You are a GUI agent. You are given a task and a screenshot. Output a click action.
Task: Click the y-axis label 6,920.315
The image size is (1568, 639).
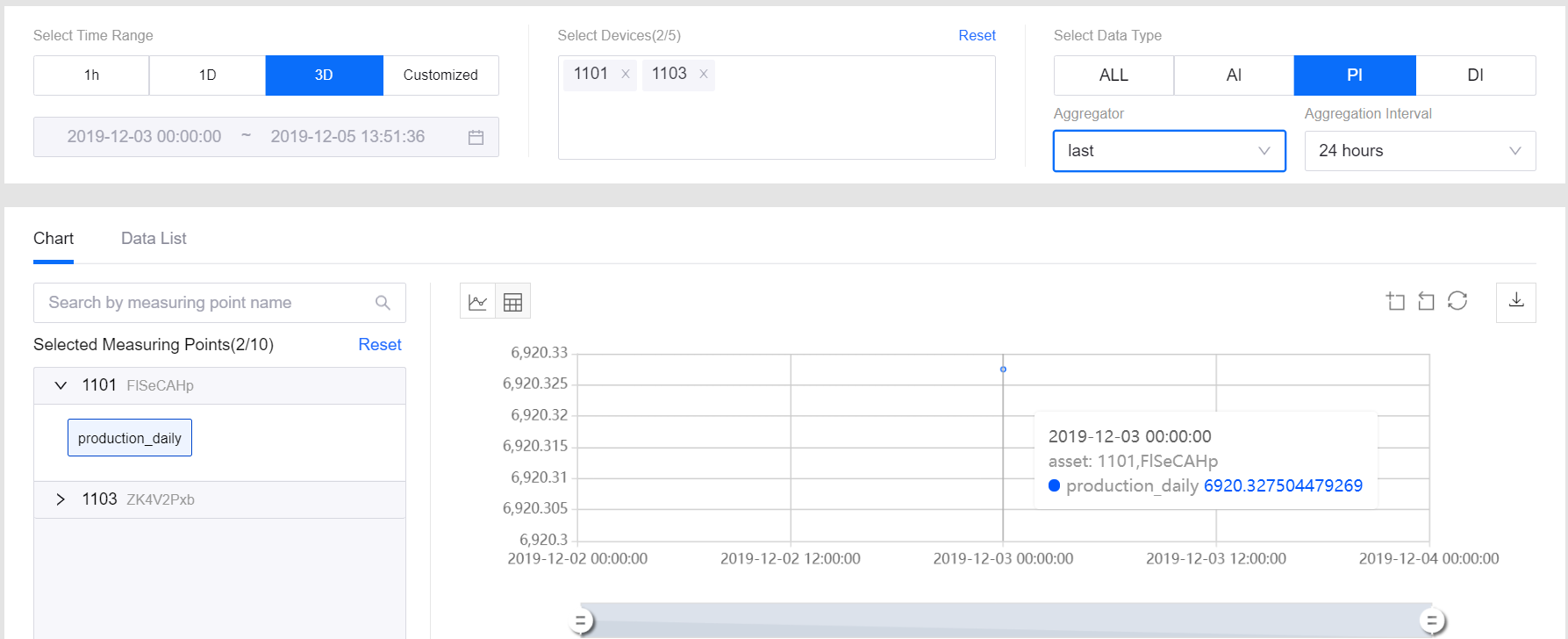[x=535, y=446]
